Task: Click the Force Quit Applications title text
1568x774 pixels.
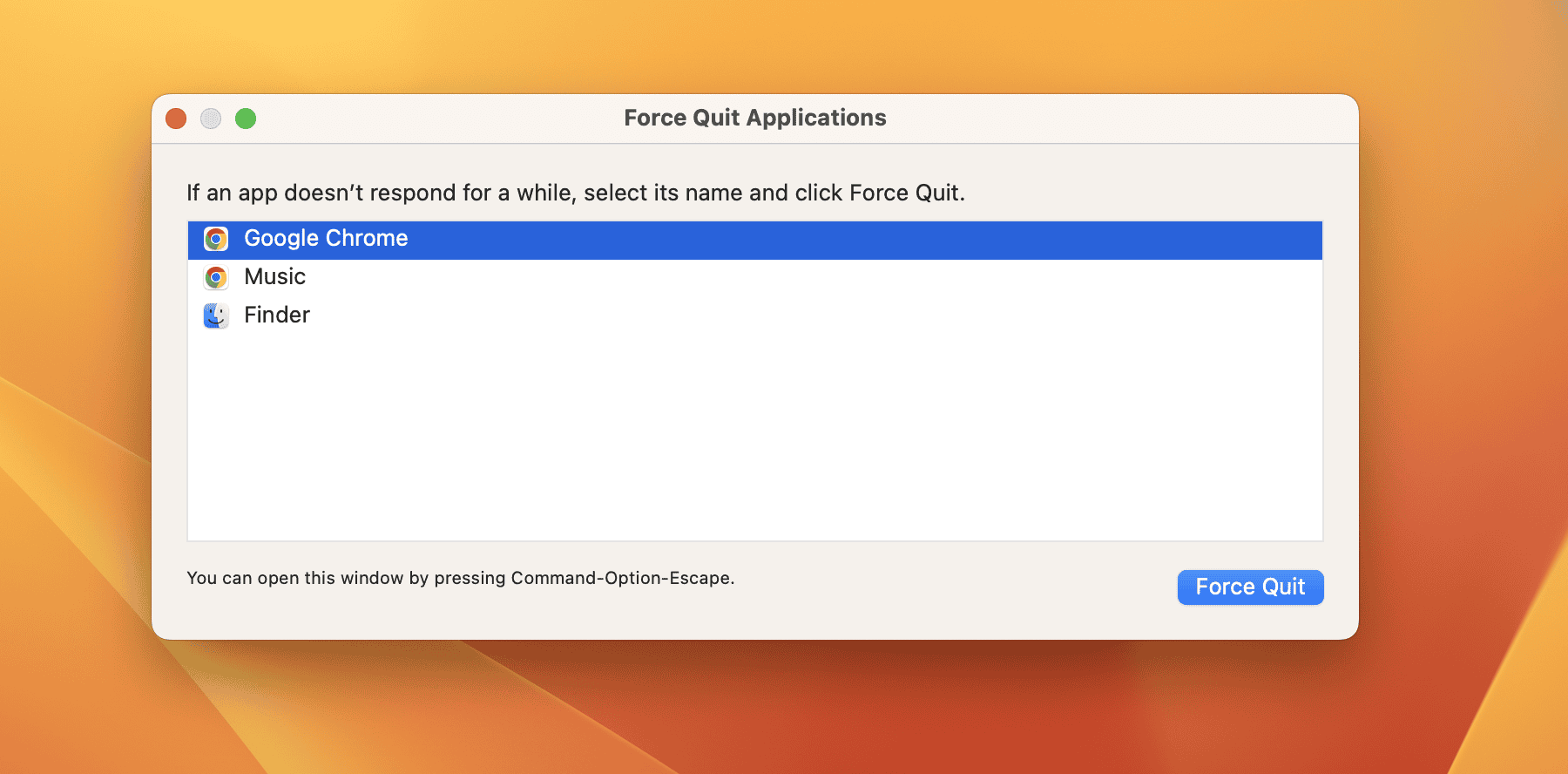Action: (x=754, y=119)
